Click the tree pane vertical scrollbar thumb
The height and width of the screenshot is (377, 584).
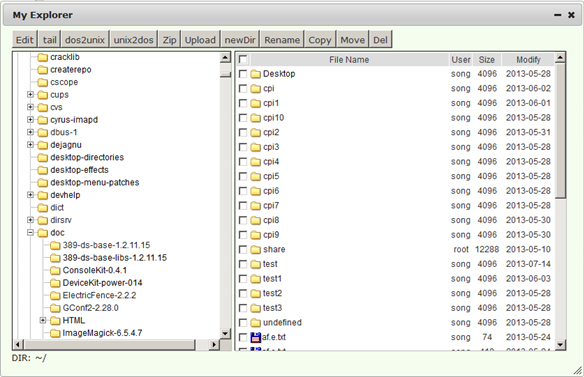(225, 74)
